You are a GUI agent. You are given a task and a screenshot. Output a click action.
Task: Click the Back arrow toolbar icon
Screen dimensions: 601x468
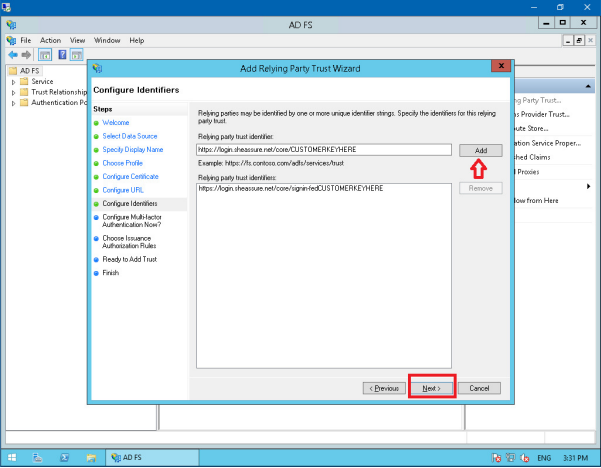point(11,54)
